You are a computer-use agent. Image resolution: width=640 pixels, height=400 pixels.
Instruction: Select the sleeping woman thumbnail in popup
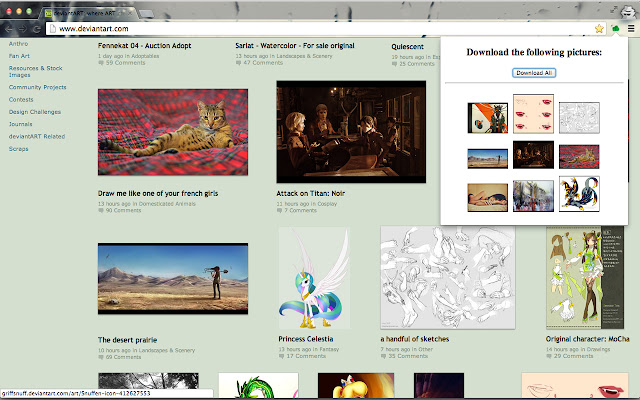coord(488,198)
